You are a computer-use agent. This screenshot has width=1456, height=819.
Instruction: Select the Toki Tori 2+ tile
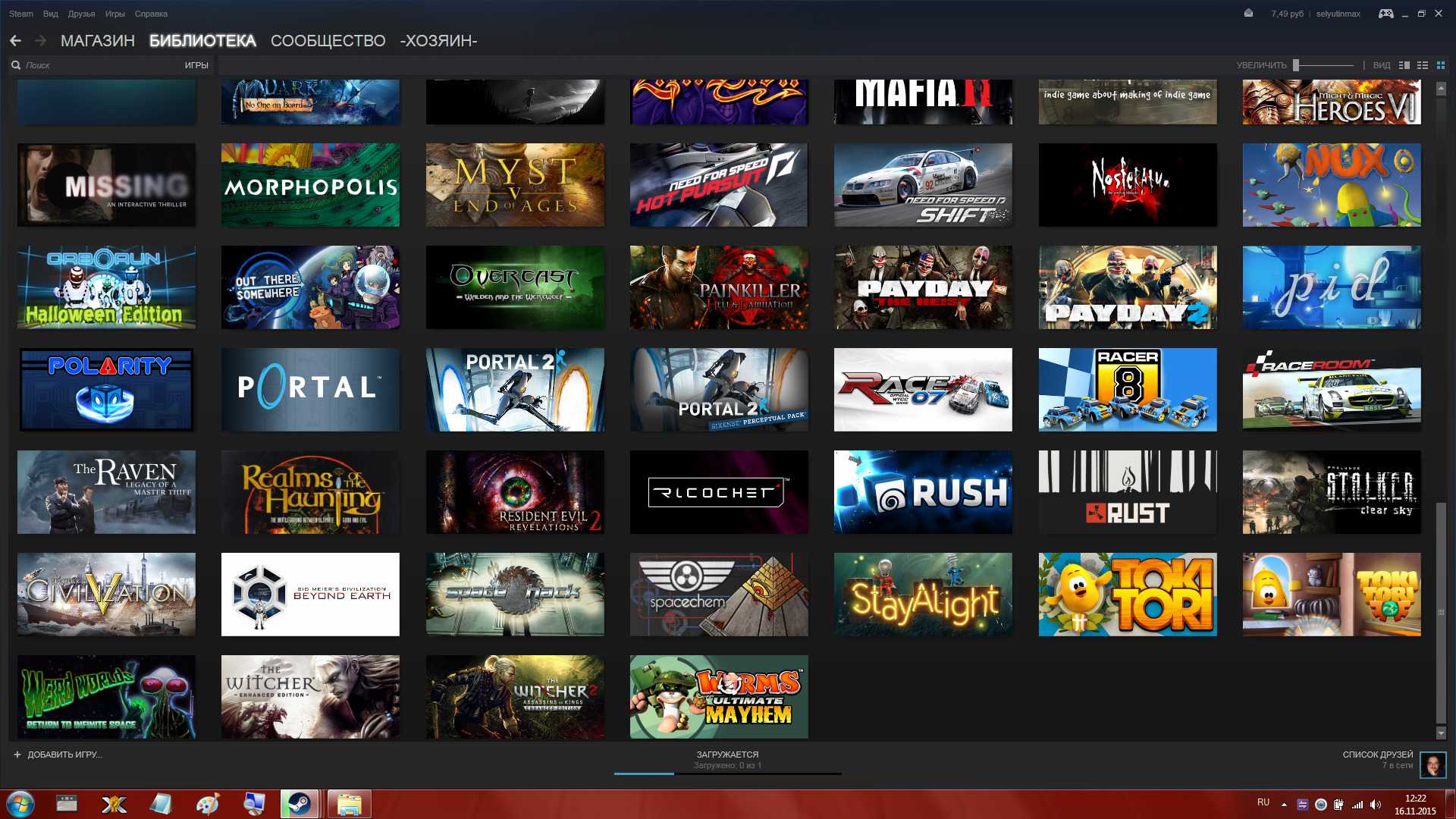click(x=1332, y=594)
